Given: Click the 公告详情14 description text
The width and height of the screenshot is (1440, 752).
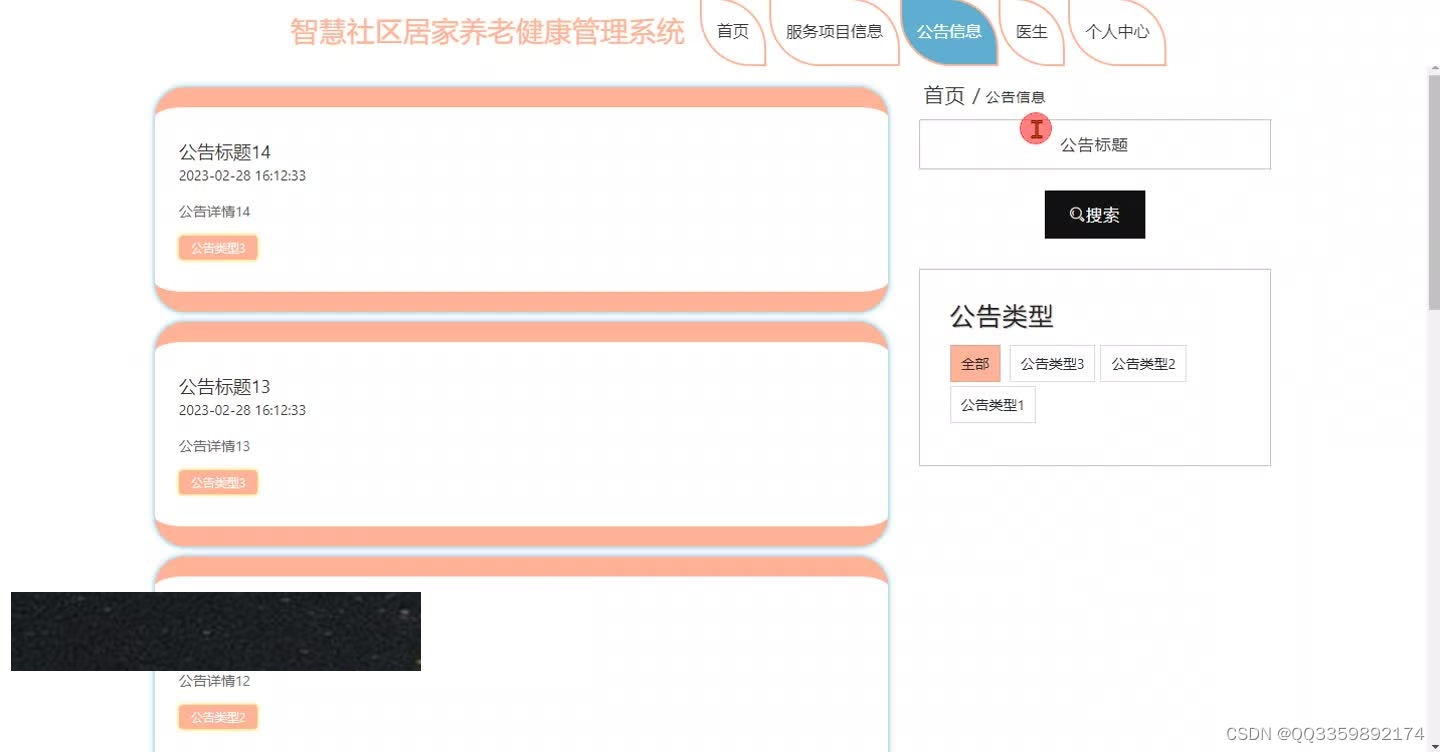Looking at the screenshot, I should [x=214, y=212].
